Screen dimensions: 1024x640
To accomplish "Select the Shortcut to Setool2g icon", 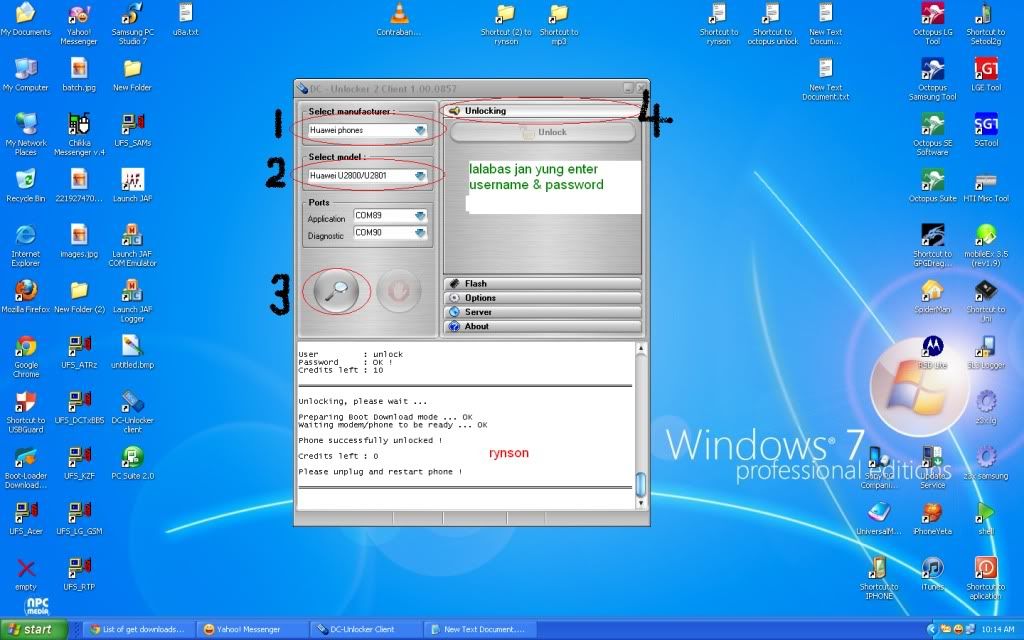I will [x=985, y=25].
